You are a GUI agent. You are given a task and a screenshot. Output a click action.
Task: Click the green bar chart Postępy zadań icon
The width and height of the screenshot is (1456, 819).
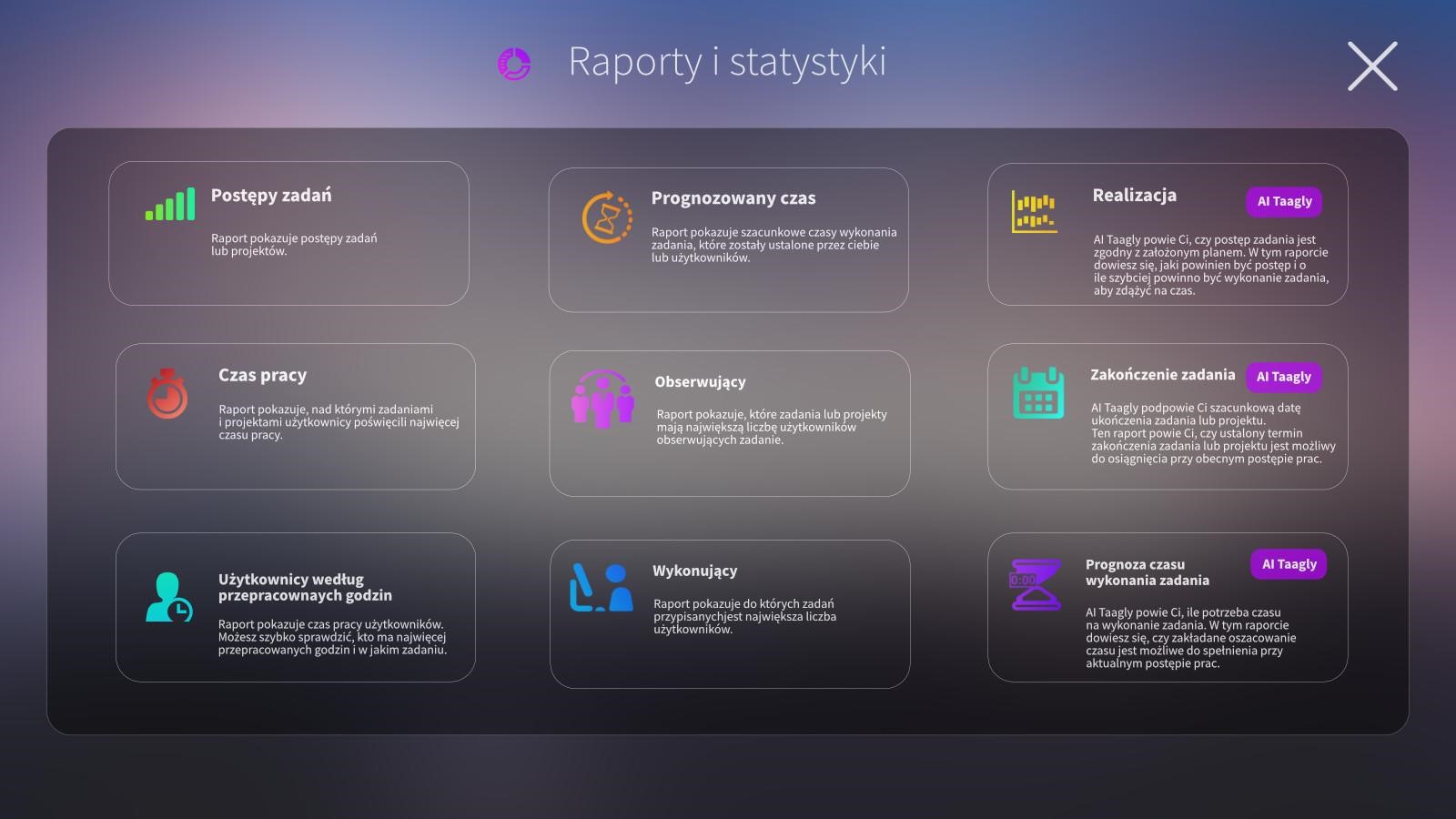coord(170,204)
